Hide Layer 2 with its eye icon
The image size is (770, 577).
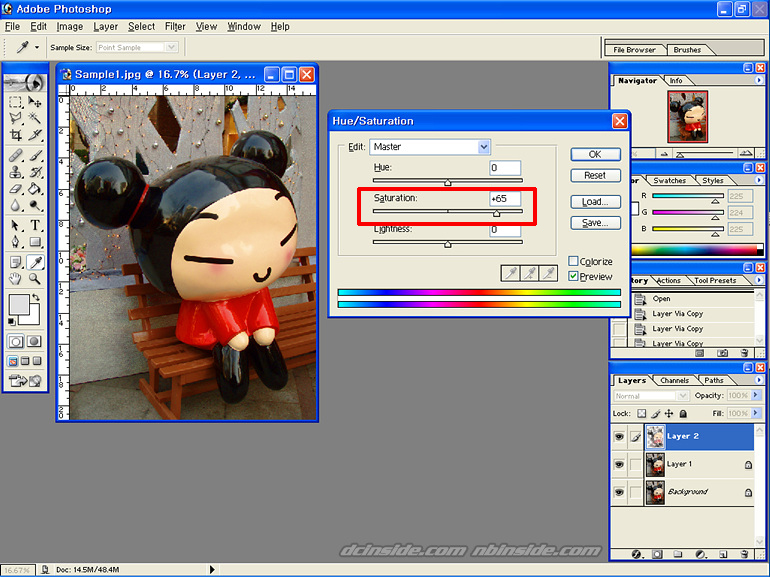[619, 437]
